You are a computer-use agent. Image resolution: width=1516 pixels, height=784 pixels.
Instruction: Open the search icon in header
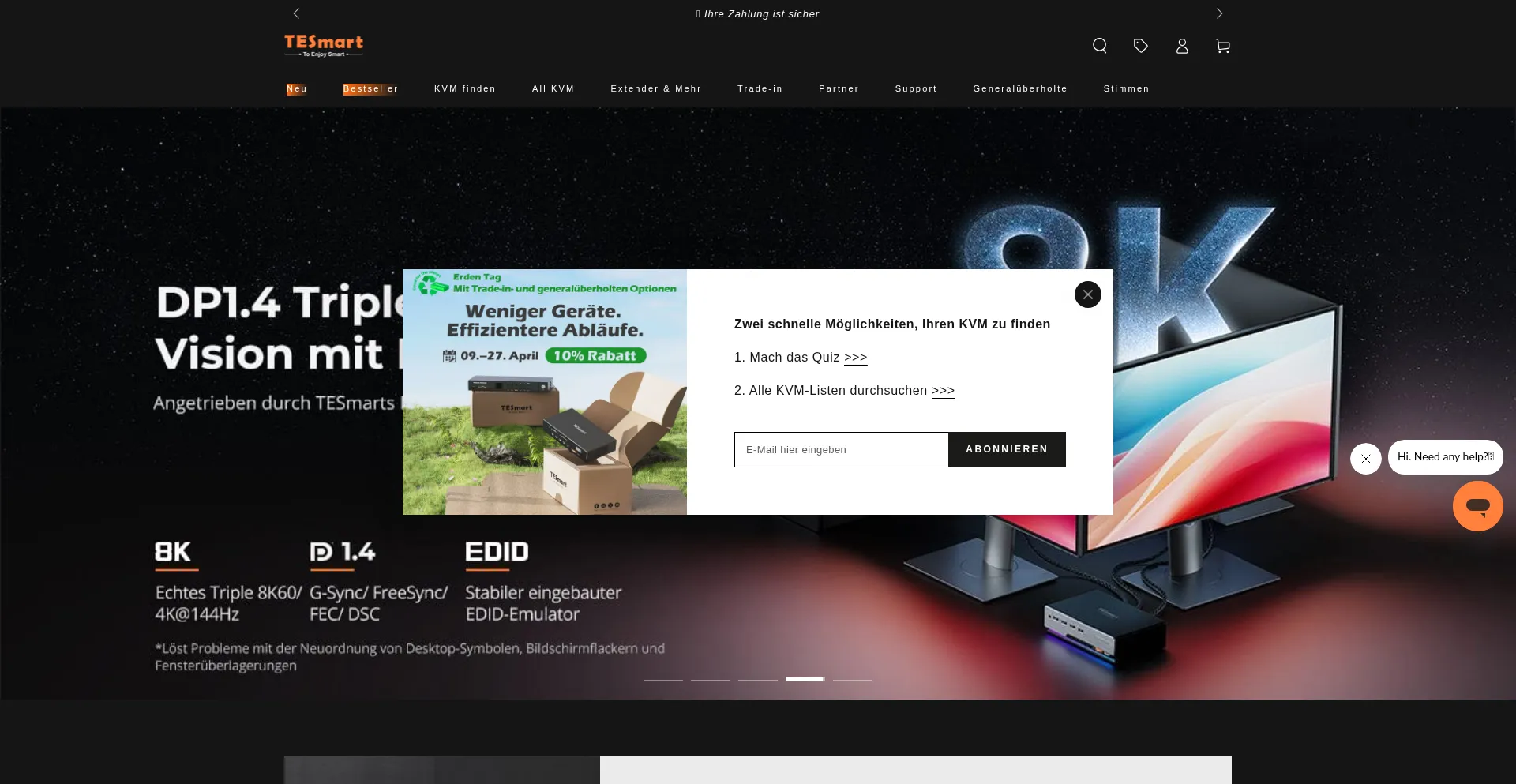point(1100,46)
